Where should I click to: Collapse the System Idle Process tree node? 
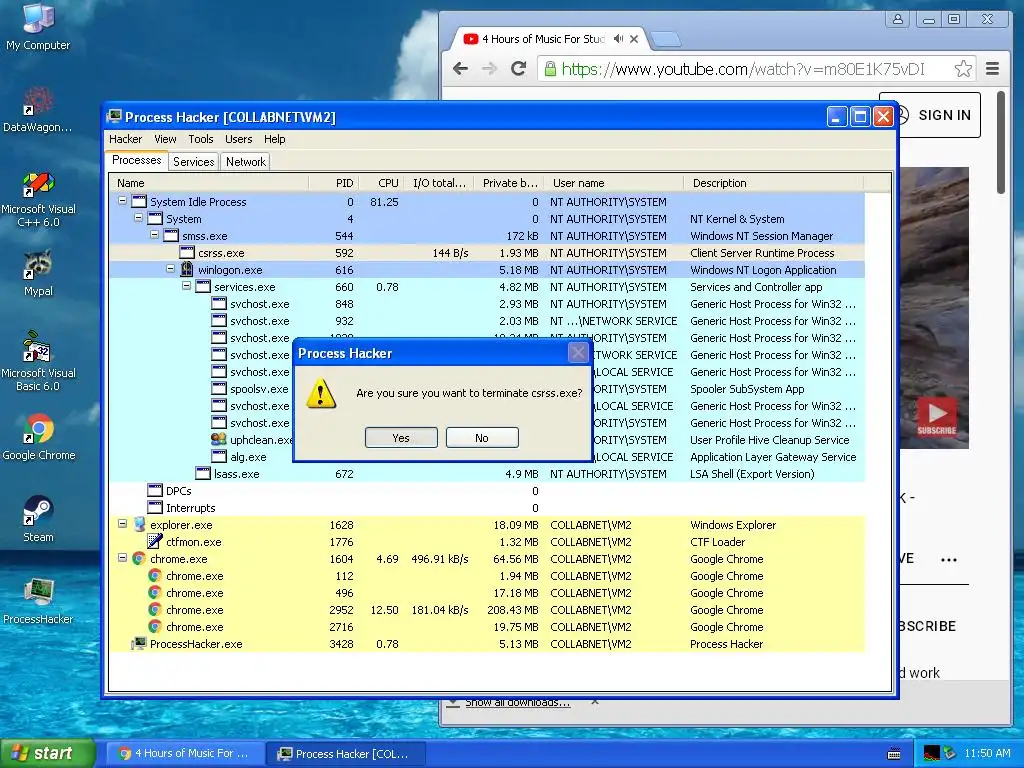[122, 201]
